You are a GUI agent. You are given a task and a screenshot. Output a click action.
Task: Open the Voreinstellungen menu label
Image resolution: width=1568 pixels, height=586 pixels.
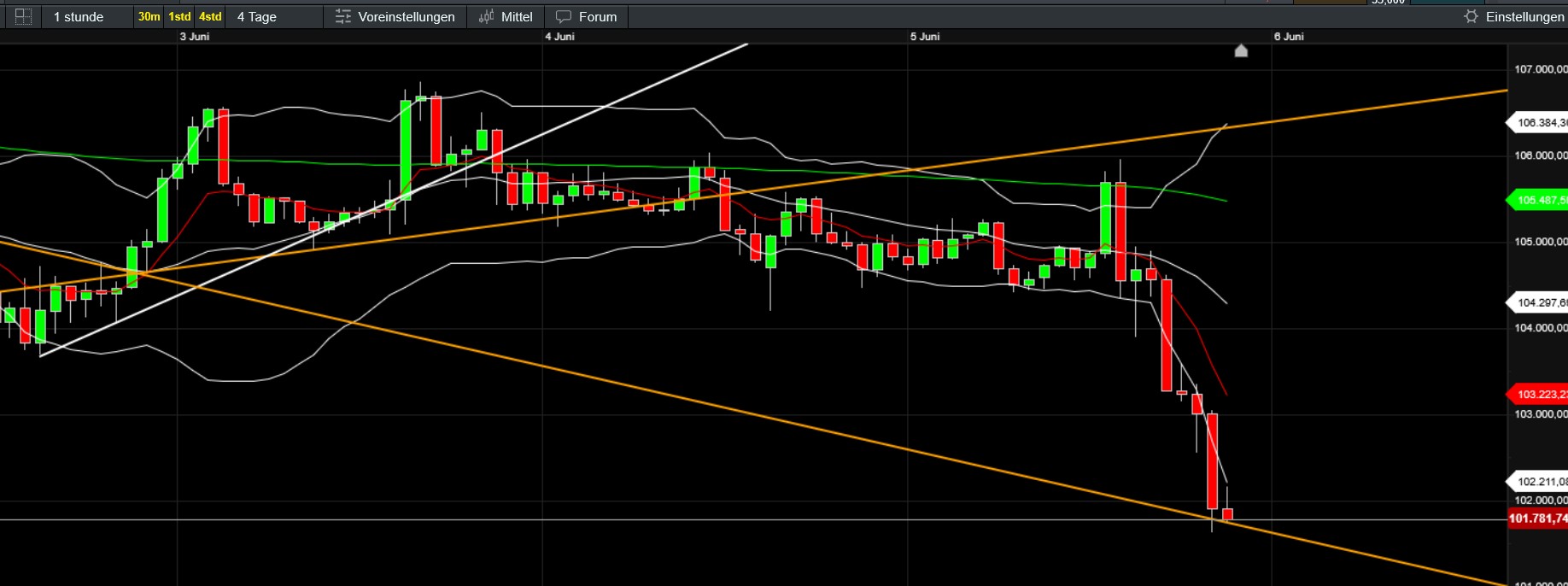pyautogui.click(x=407, y=17)
